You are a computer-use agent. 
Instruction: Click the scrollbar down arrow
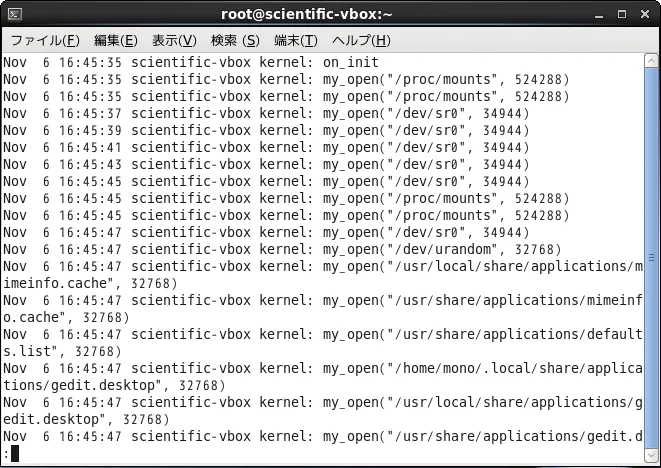pyautogui.click(x=651, y=454)
